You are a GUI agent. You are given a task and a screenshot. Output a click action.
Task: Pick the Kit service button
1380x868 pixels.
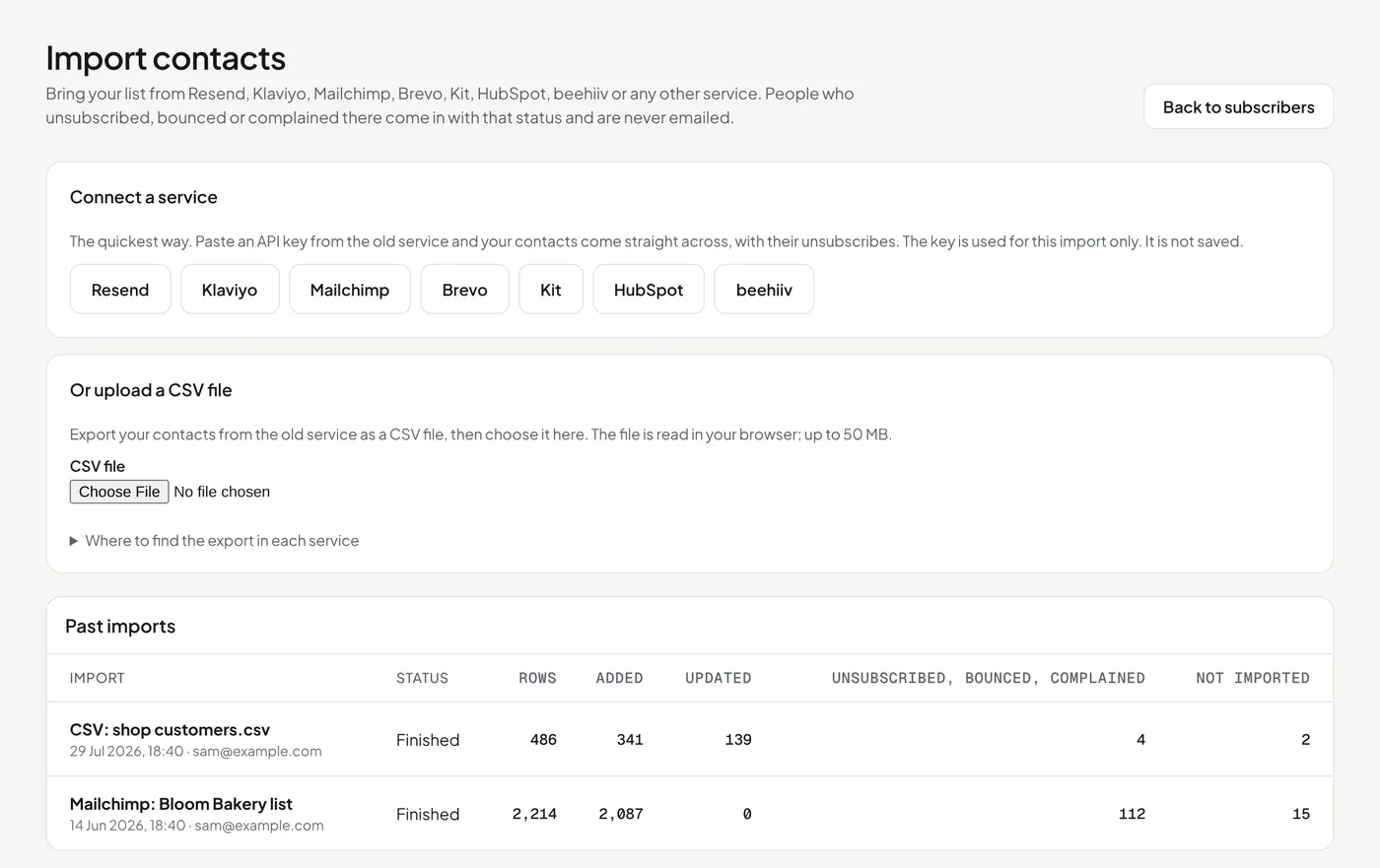tap(551, 290)
